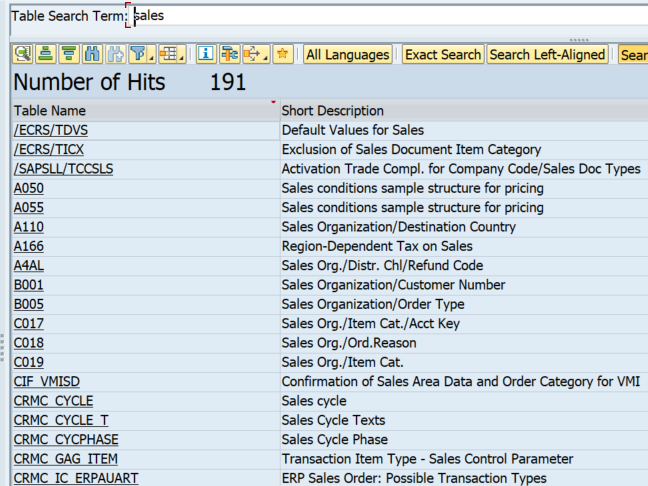
Task: Enable Exact Search mode
Action: pyautogui.click(x=443, y=55)
